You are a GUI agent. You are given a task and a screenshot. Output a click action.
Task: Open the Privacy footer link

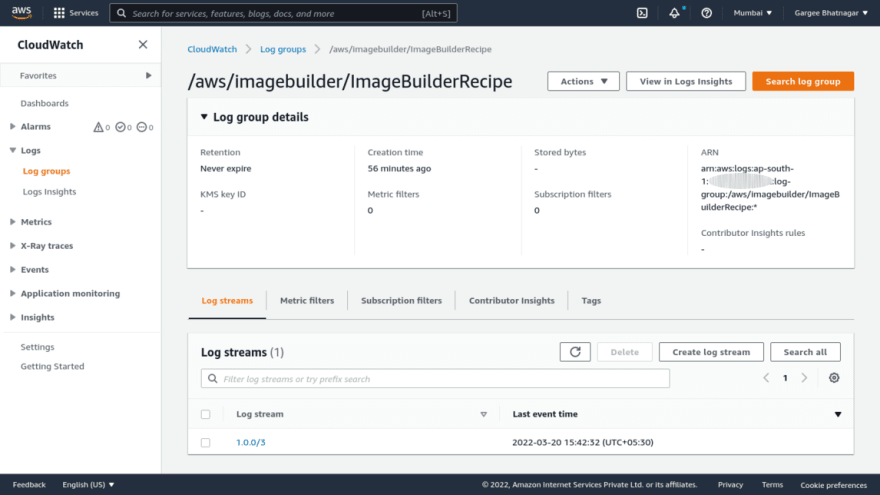click(x=730, y=485)
